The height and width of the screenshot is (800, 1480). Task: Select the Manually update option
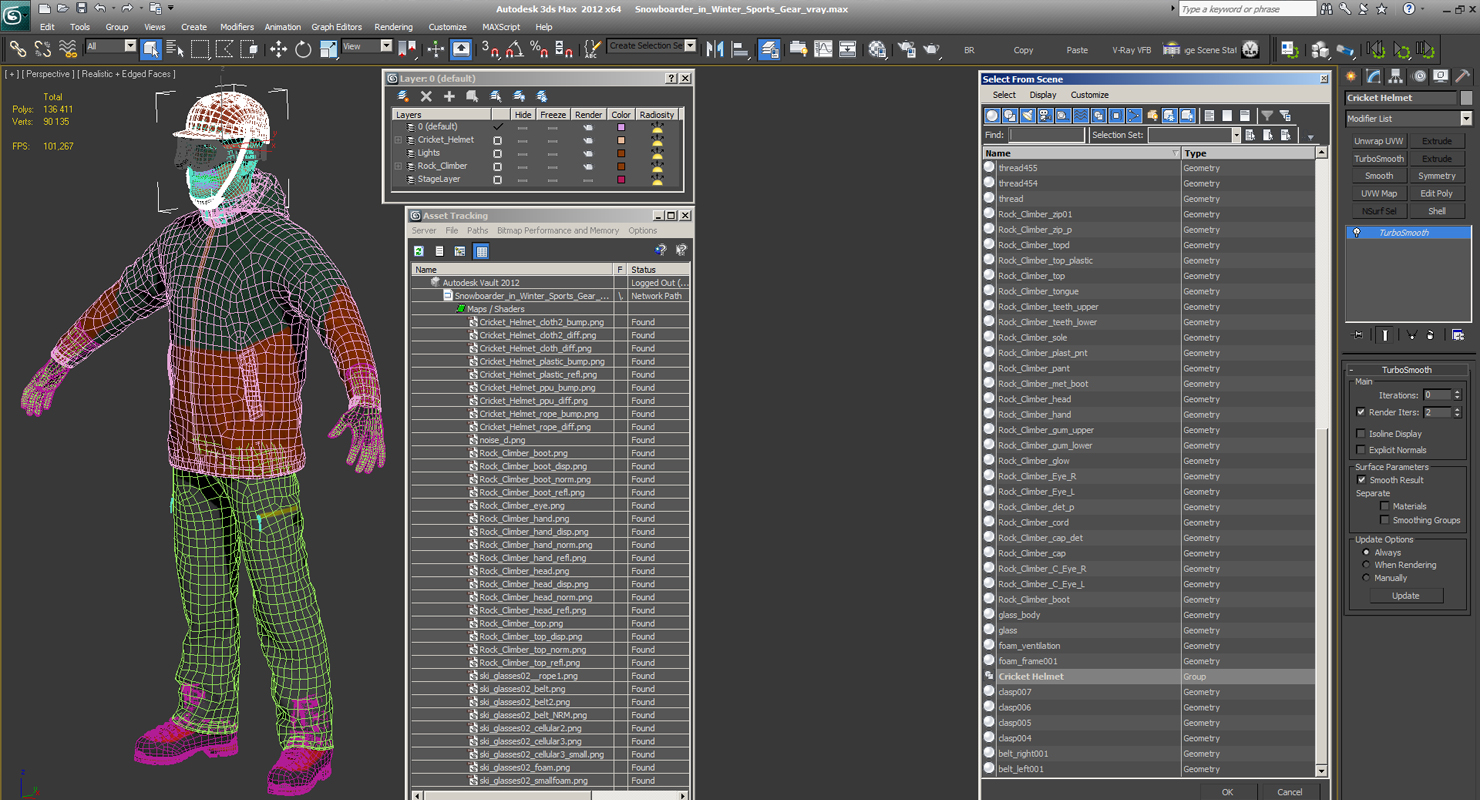pyautogui.click(x=1366, y=578)
